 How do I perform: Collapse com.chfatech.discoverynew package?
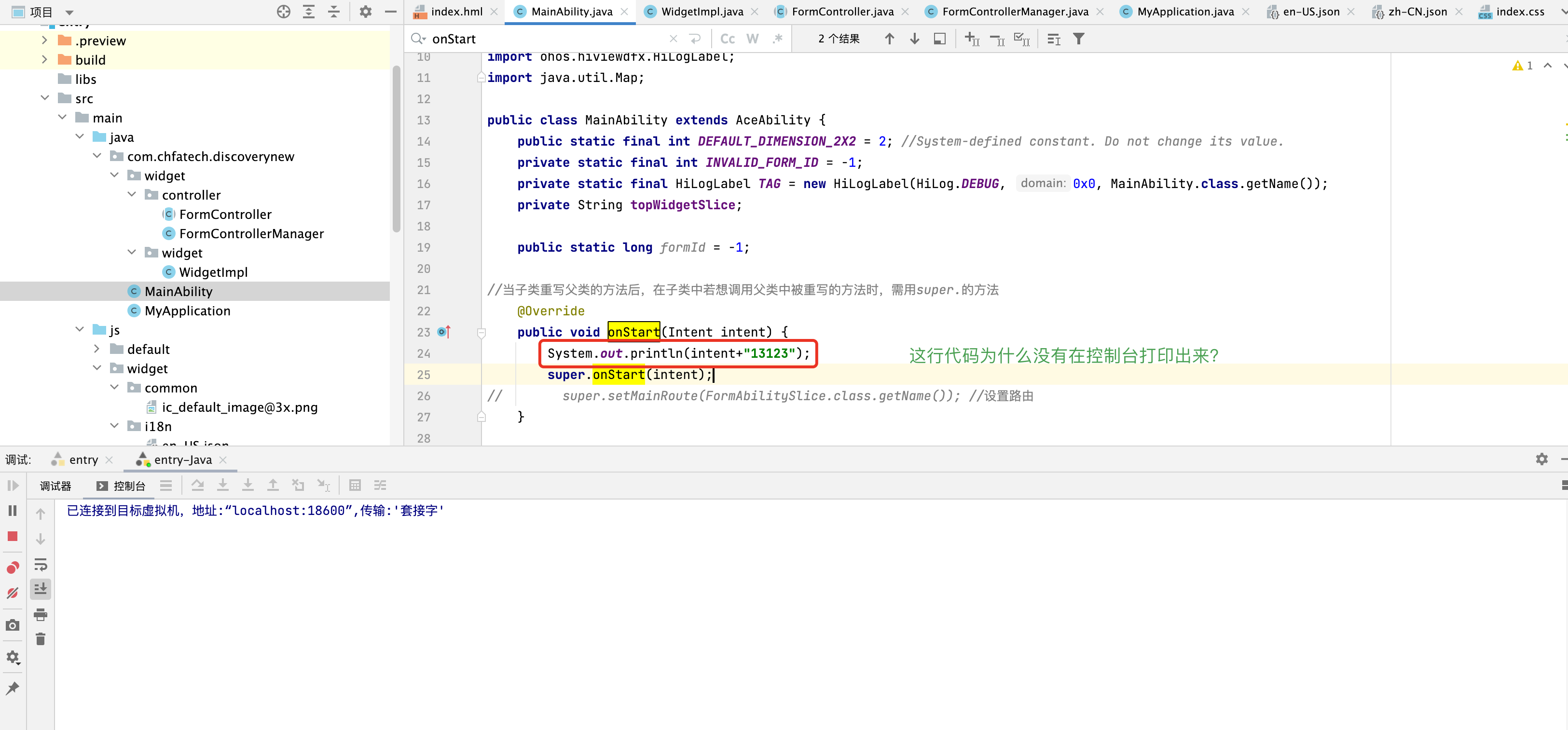97,156
